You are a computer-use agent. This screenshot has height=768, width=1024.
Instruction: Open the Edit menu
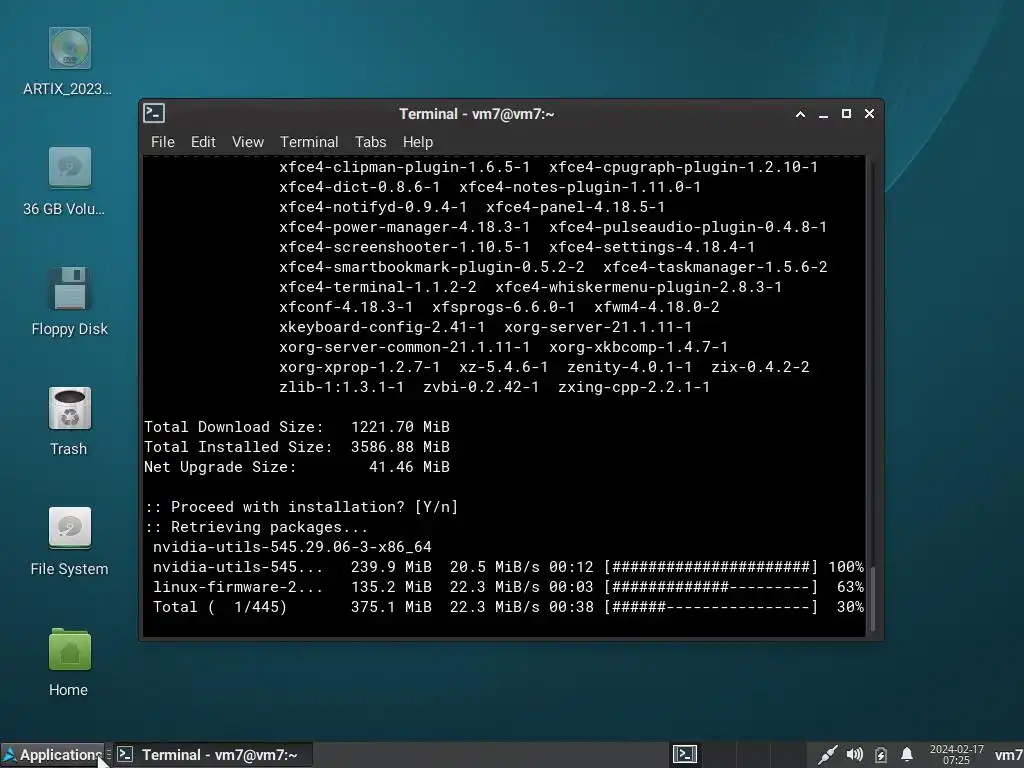(x=203, y=142)
